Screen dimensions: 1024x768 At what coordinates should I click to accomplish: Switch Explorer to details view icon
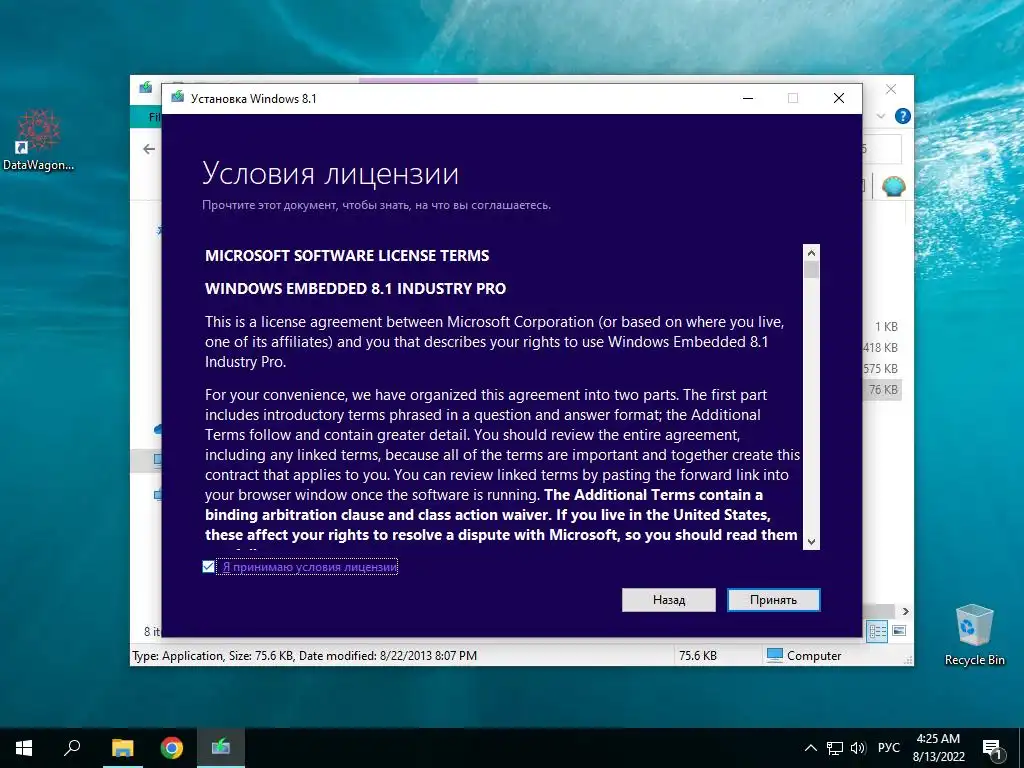(877, 631)
